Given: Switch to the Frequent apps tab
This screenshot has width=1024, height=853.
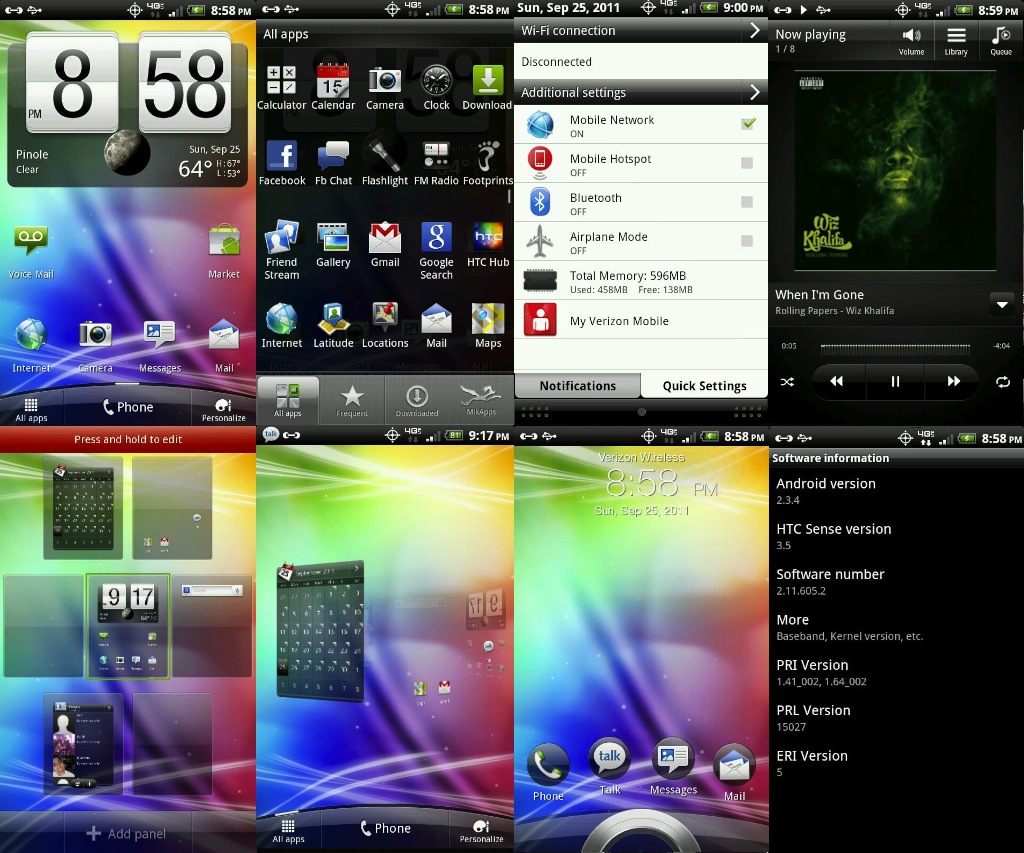Looking at the screenshot, I should click(x=352, y=399).
